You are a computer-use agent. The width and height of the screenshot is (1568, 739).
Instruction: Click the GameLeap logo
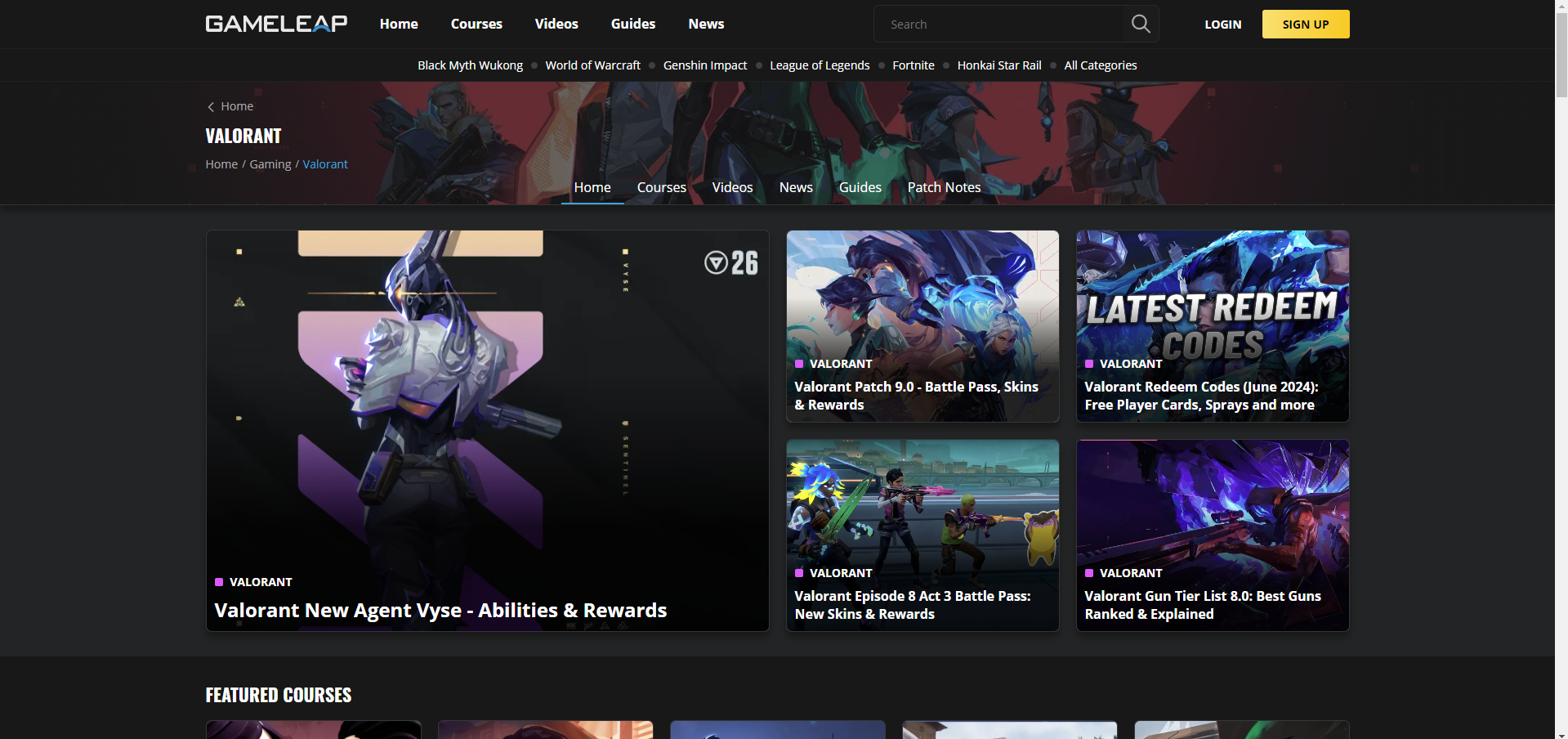276,24
